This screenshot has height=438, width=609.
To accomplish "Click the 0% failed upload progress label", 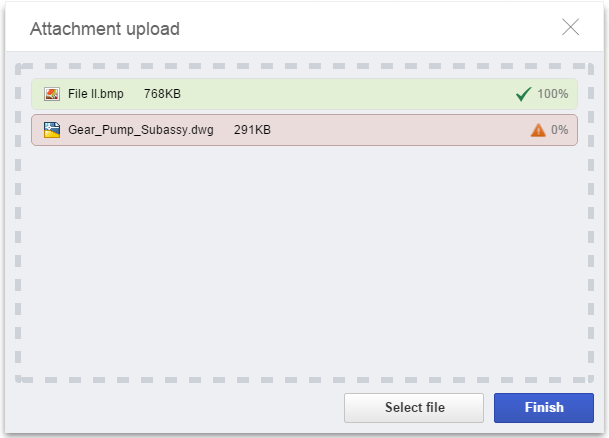I will 560,130.
